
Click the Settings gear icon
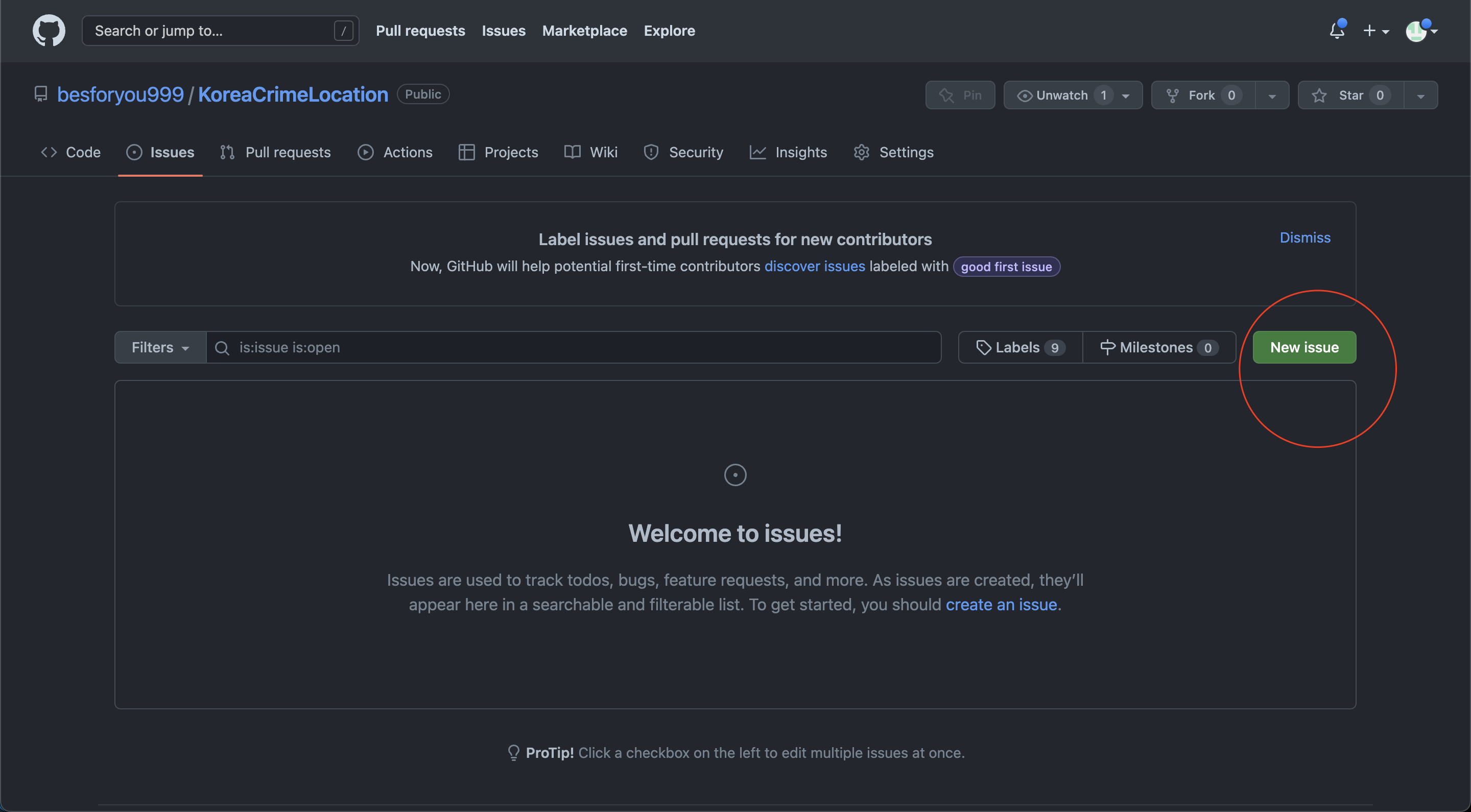pos(861,152)
